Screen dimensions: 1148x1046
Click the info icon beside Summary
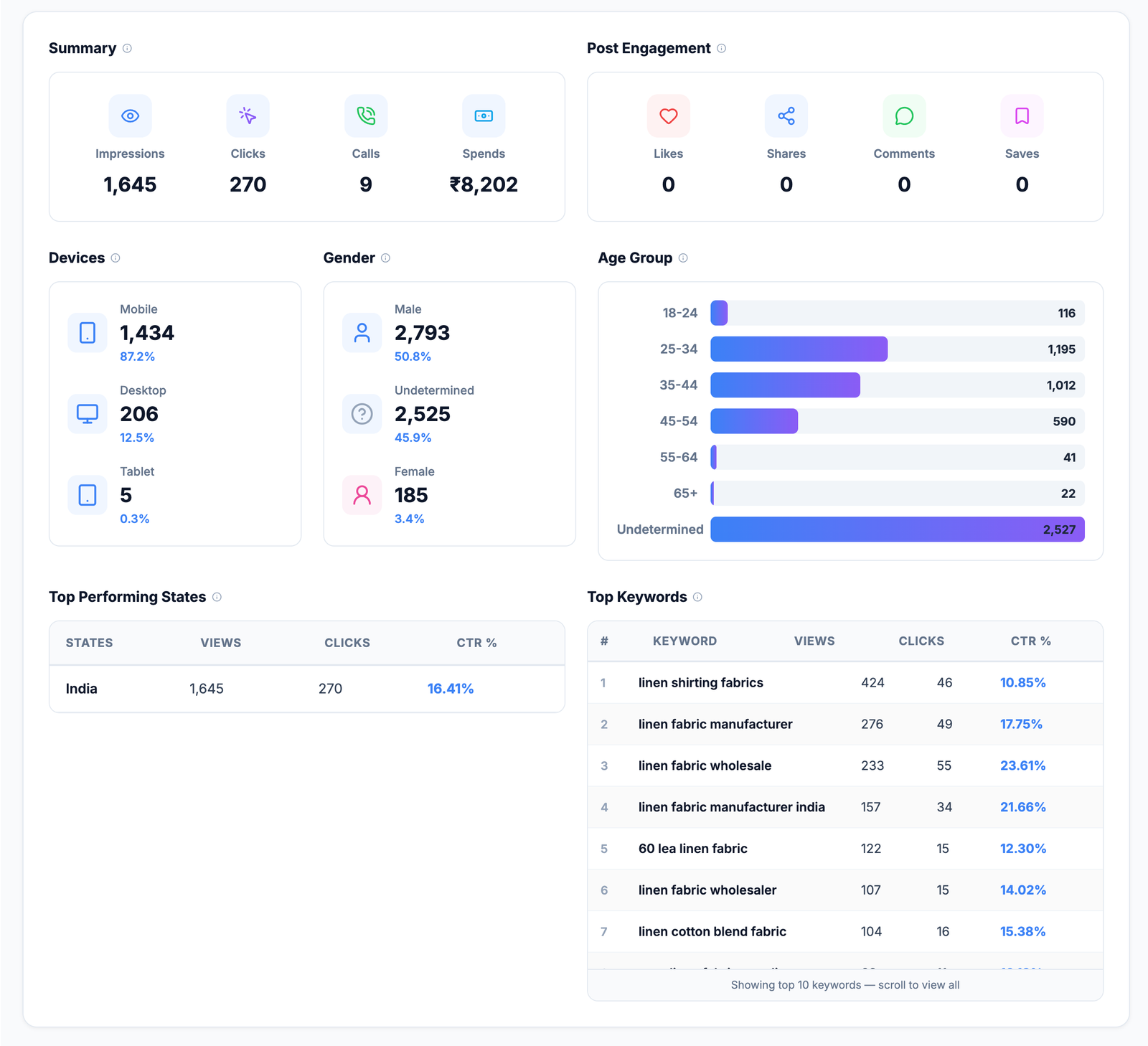click(127, 48)
